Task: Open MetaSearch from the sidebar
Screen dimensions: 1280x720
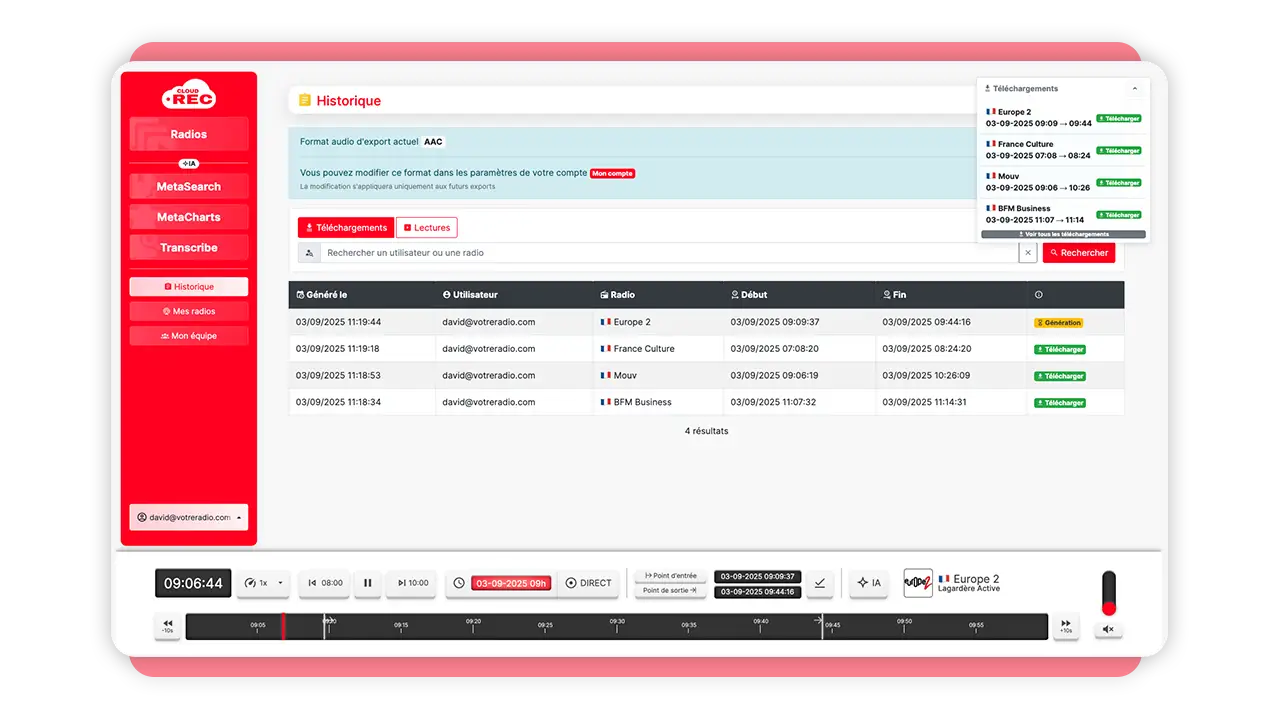Action: click(189, 187)
